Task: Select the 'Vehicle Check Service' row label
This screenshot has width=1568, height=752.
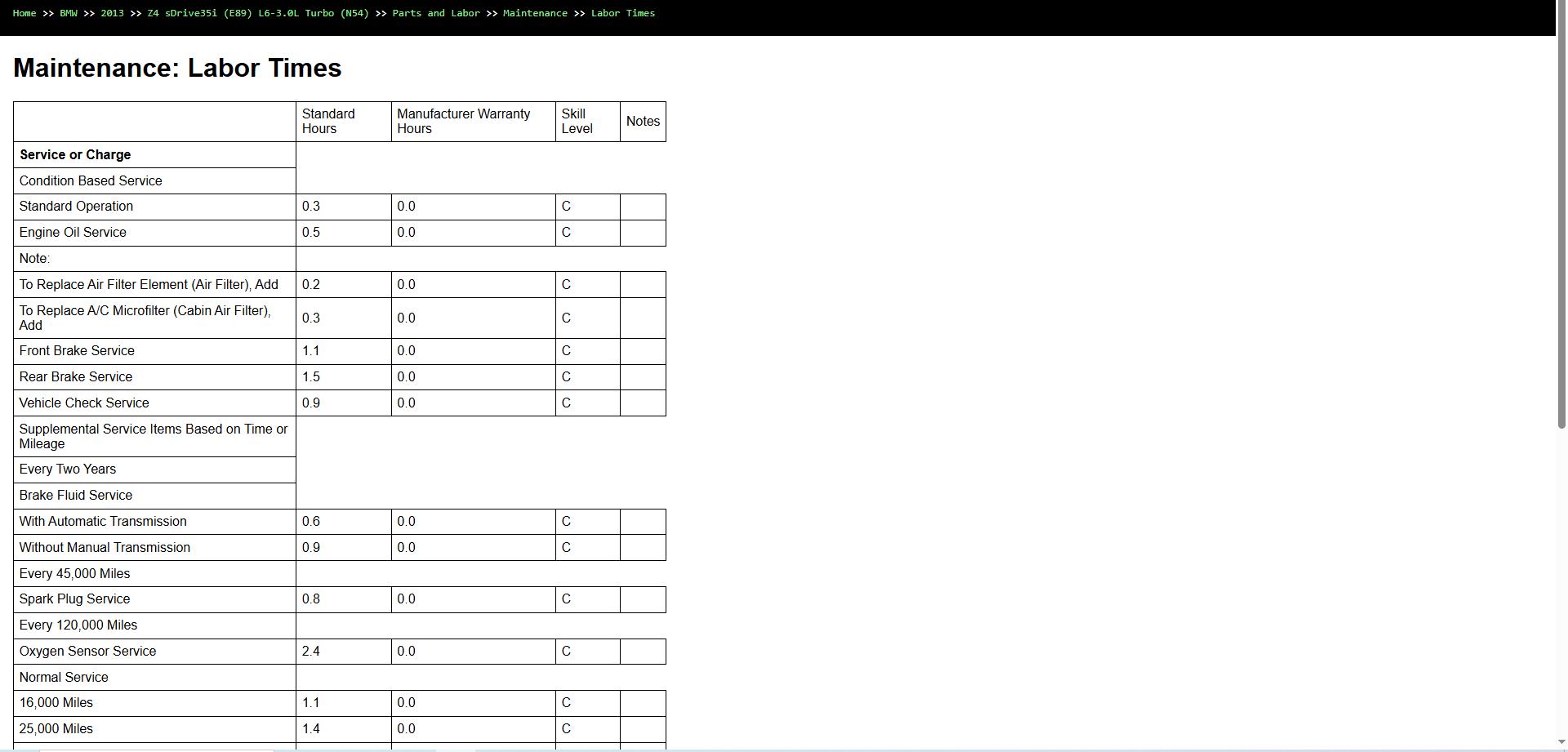Action: pyautogui.click(x=84, y=403)
